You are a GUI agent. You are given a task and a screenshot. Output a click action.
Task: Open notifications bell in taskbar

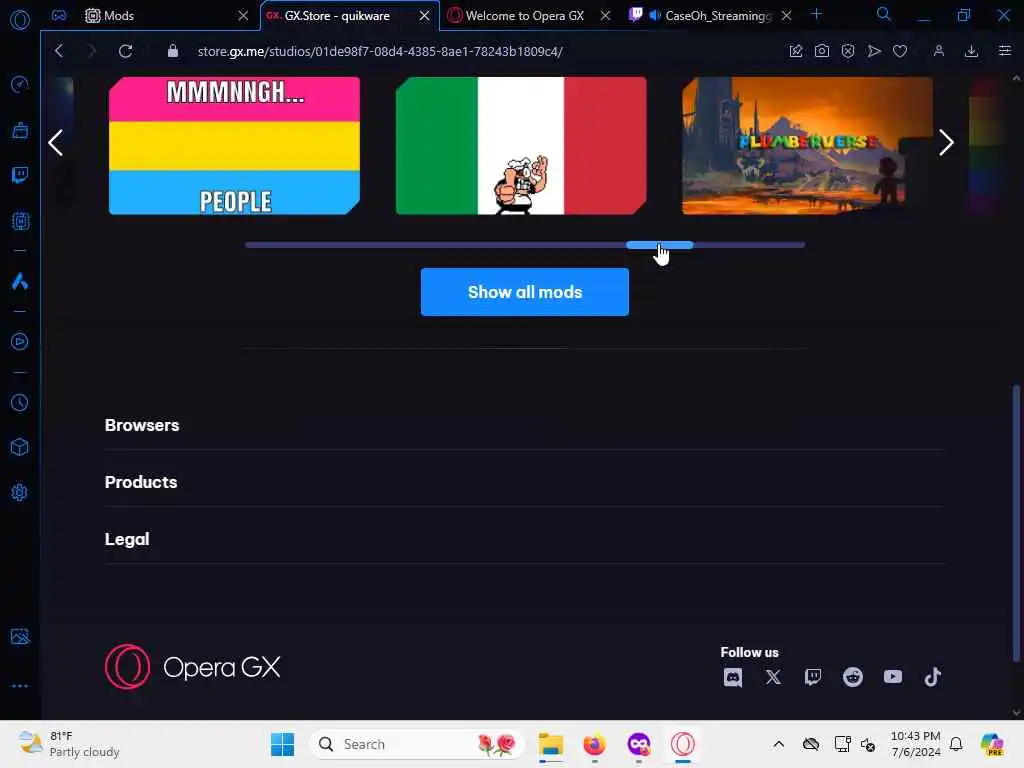pos(956,744)
